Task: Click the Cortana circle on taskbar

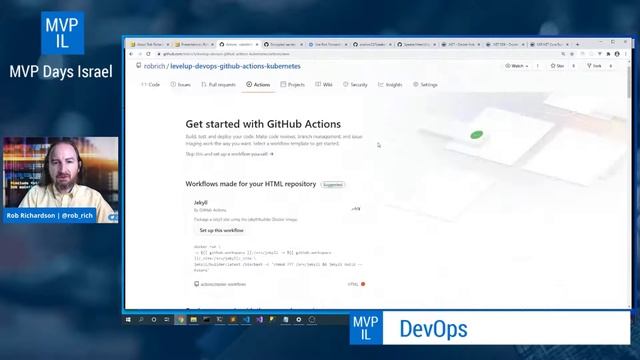Action: coord(154,320)
